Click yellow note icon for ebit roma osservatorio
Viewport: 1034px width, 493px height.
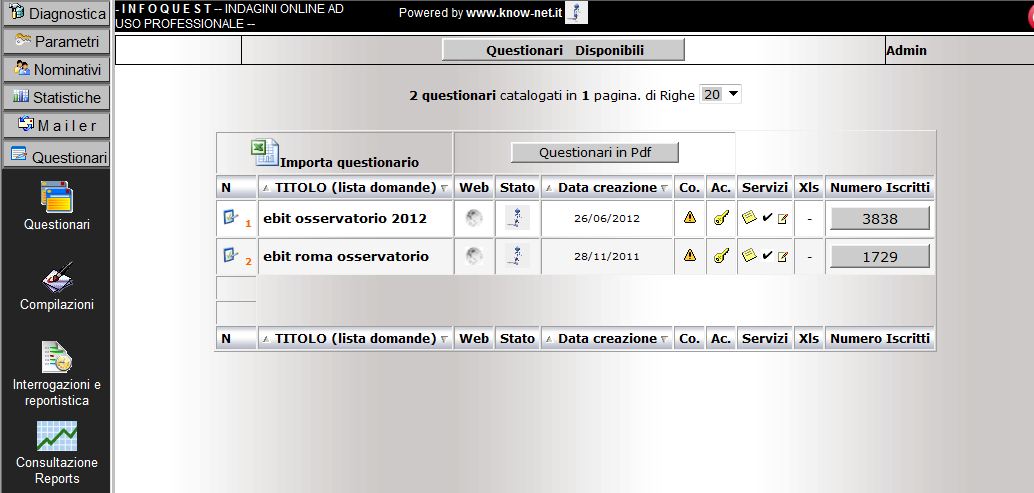pyautogui.click(x=749, y=255)
